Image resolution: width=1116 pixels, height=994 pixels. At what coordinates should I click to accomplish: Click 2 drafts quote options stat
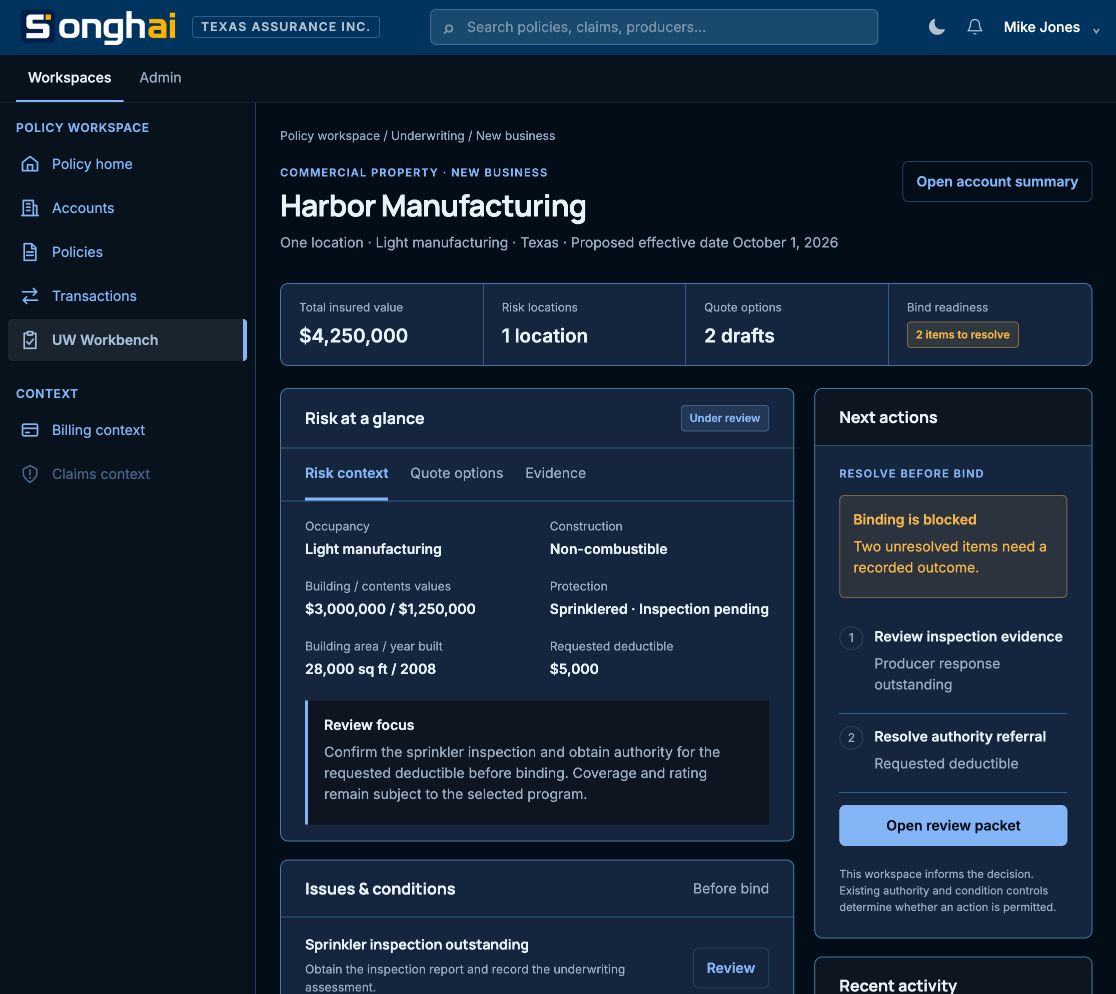[x=739, y=336]
